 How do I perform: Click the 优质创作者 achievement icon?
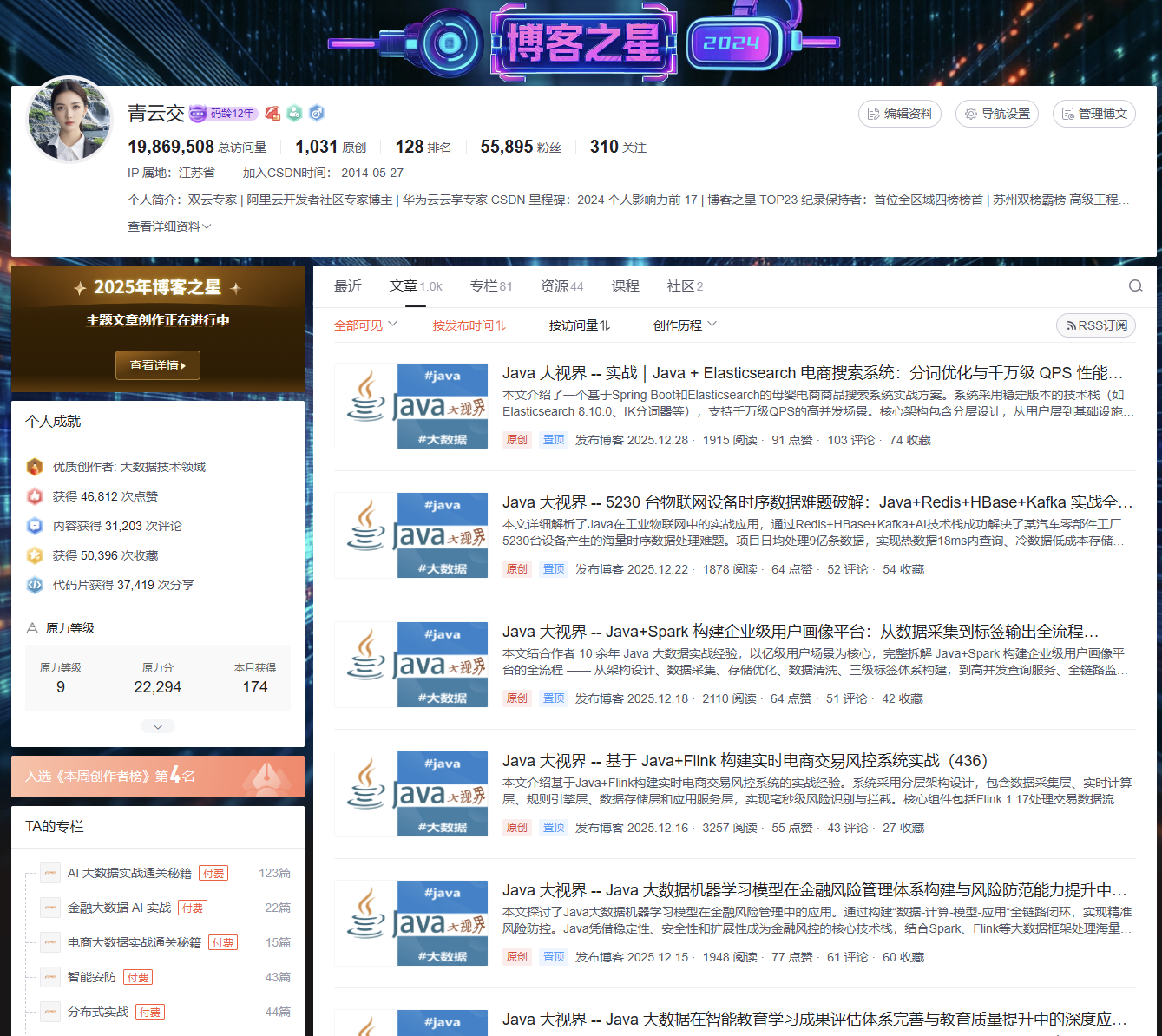pos(35,467)
